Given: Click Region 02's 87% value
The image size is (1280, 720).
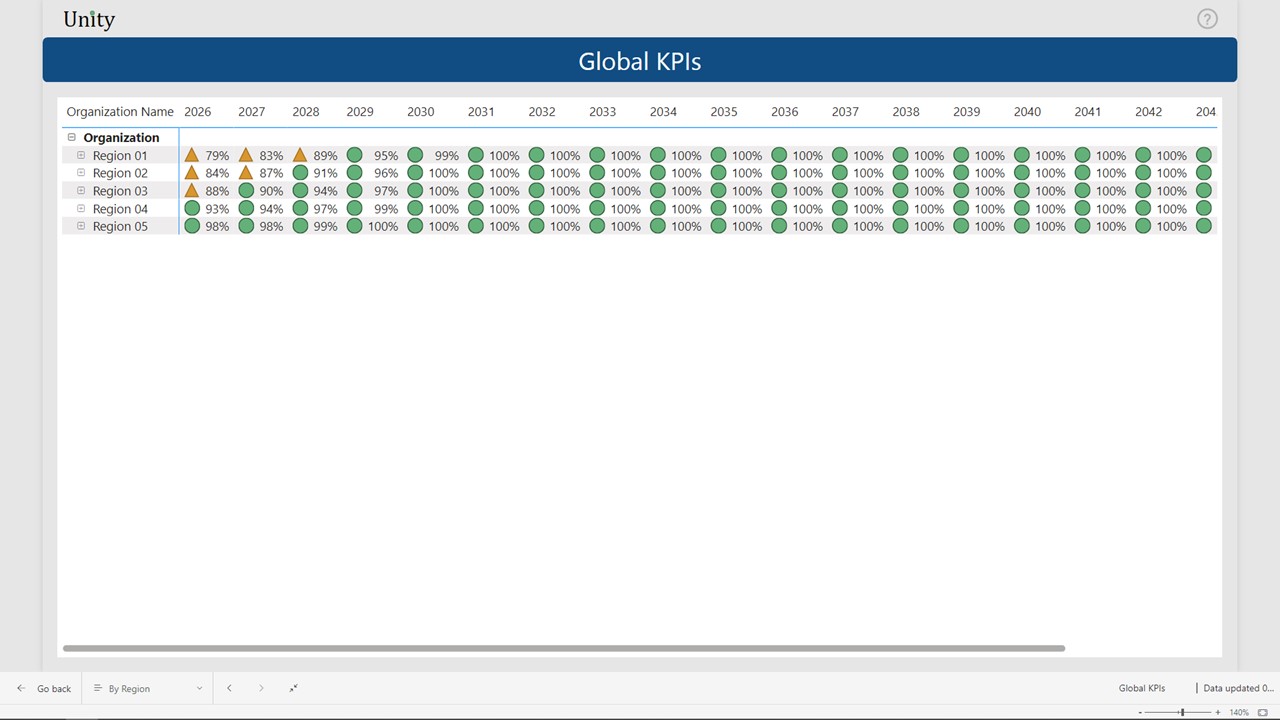Looking at the screenshot, I should click(x=271, y=174).
